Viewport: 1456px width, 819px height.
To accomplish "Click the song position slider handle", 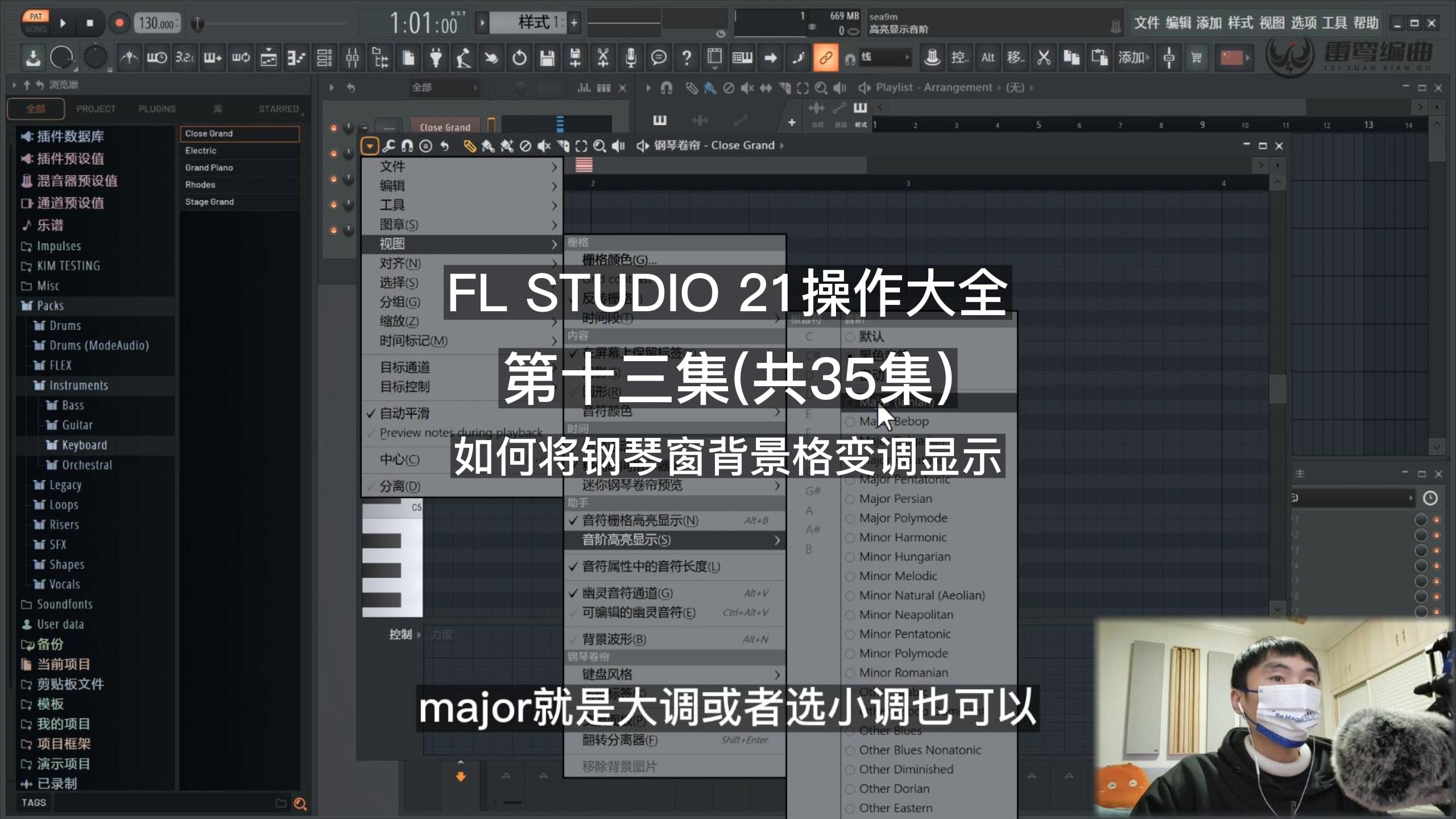I will click(197, 23).
